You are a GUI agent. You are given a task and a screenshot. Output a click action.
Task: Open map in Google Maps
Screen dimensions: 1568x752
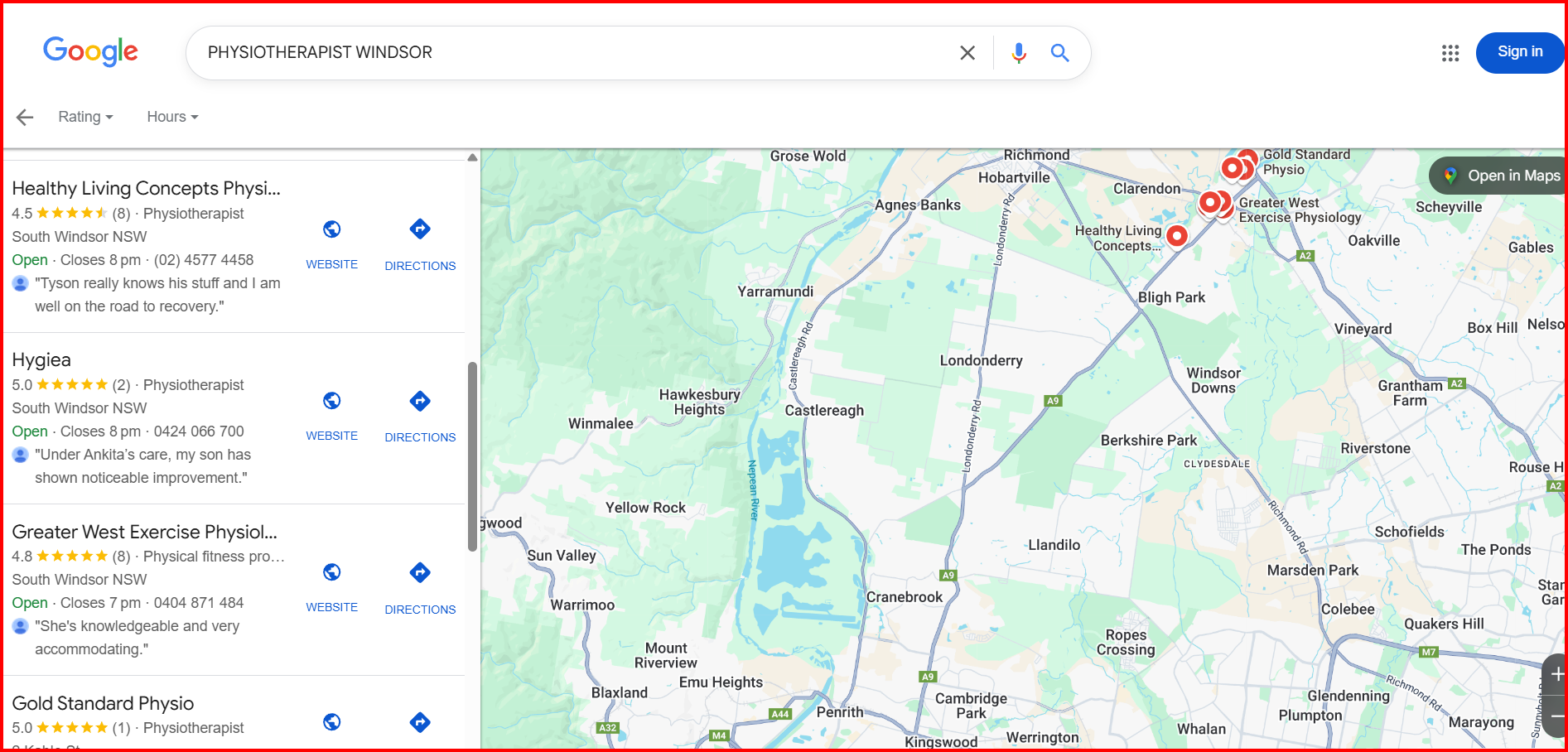pyautogui.click(x=1499, y=176)
